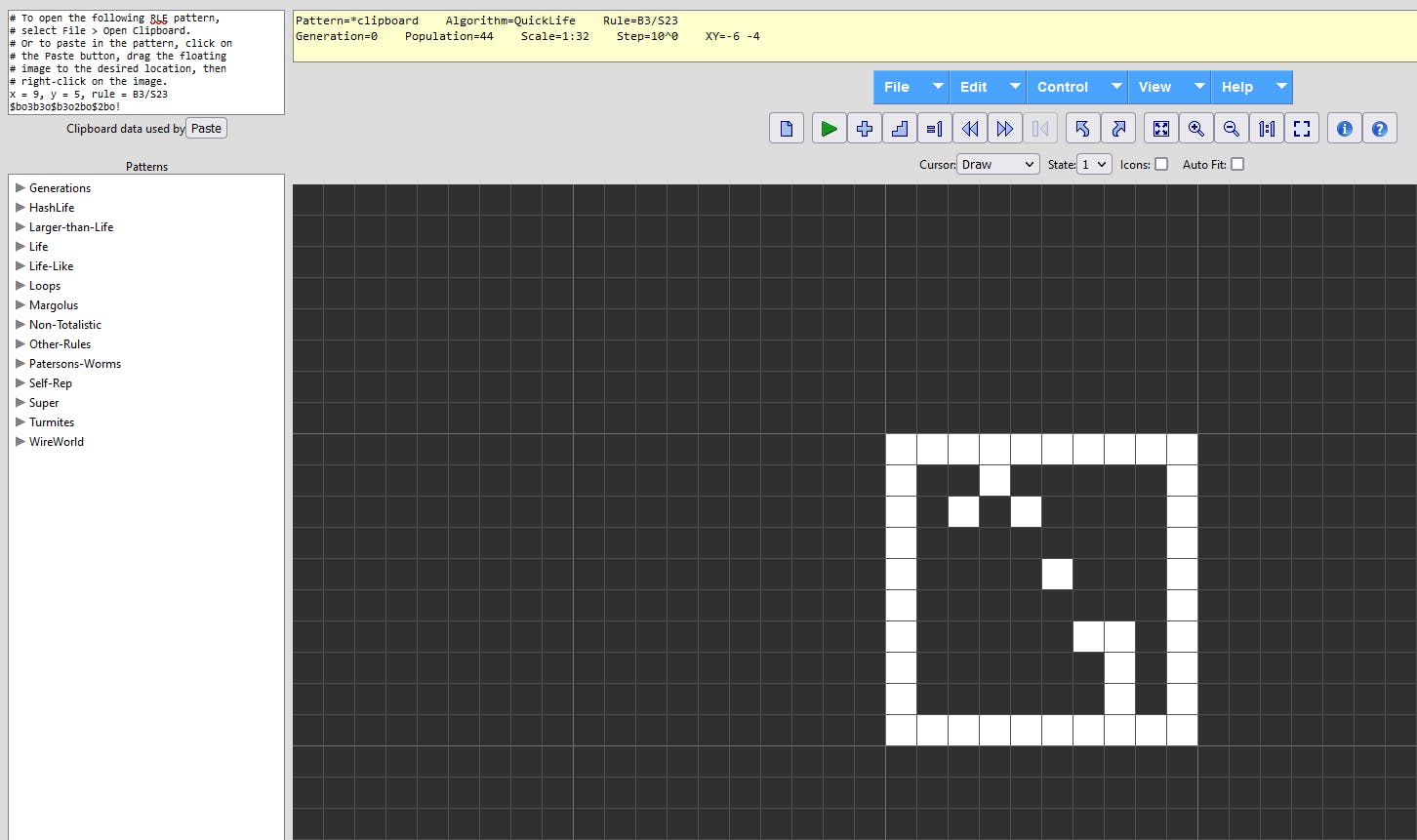Advance one generation with the plus icon

(x=864, y=129)
